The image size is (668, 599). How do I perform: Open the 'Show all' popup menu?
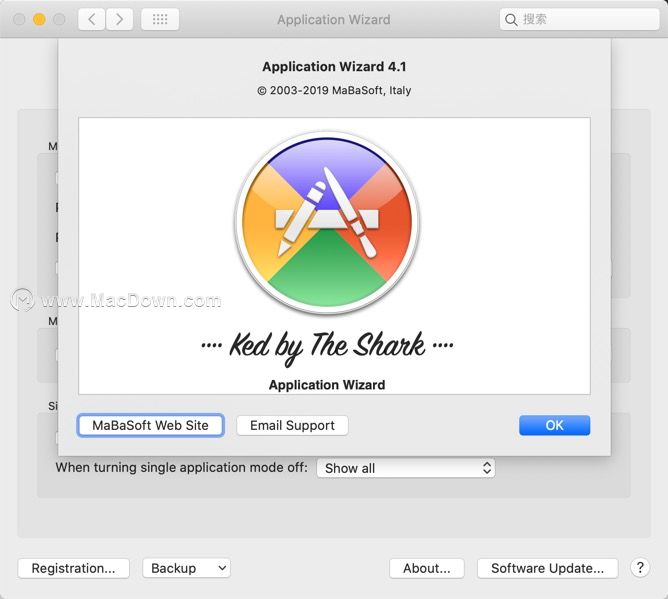click(x=406, y=468)
